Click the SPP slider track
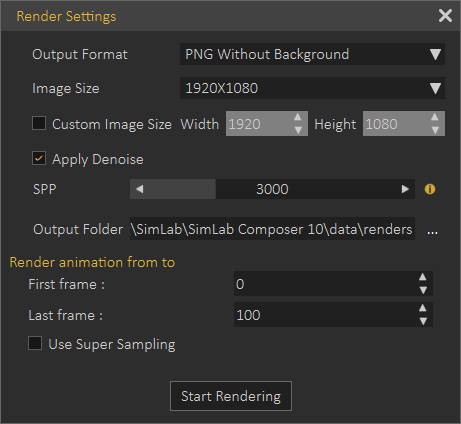461x424 pixels. point(272,189)
